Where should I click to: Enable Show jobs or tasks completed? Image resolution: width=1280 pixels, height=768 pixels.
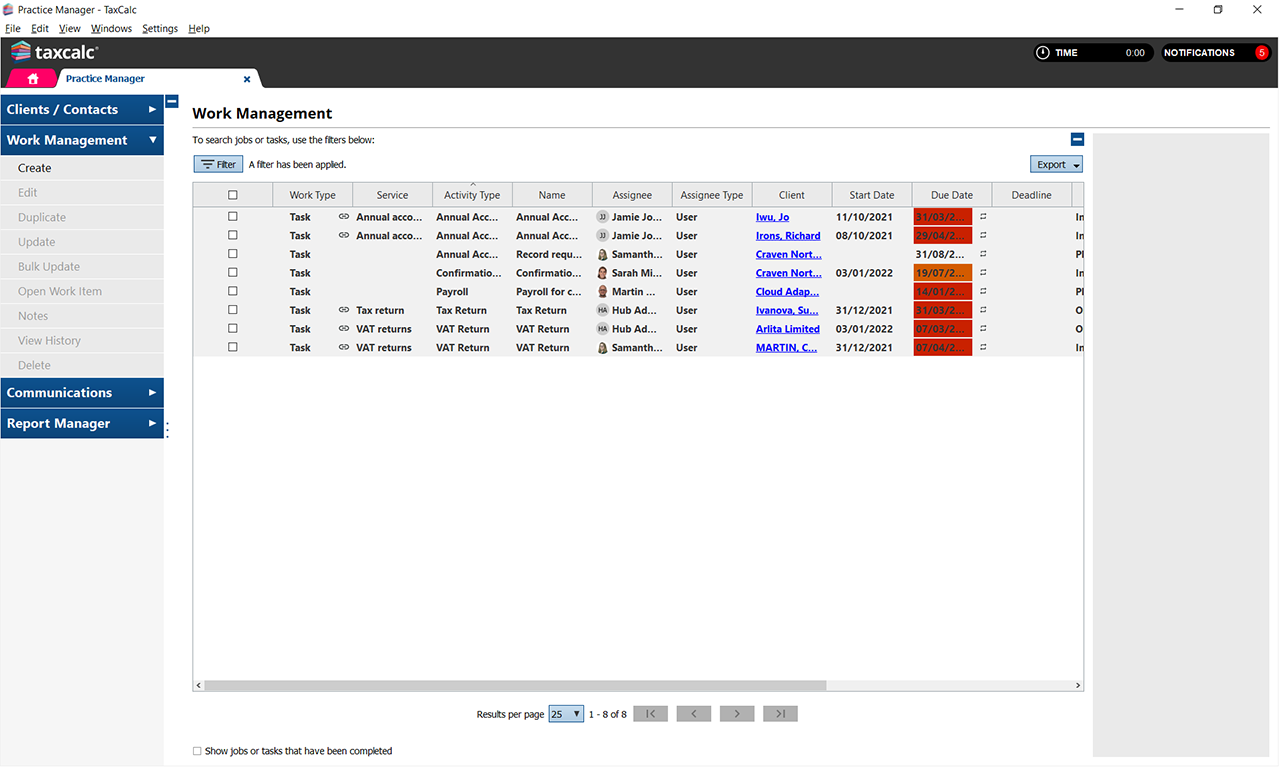[196, 751]
